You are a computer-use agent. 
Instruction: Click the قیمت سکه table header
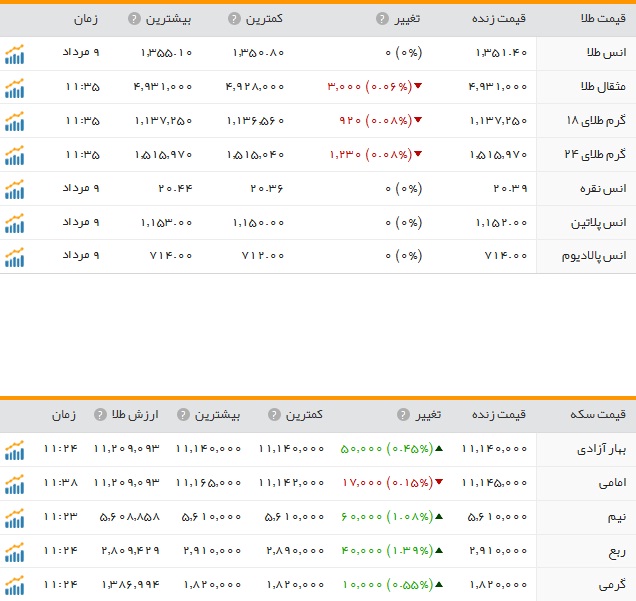[x=598, y=415]
